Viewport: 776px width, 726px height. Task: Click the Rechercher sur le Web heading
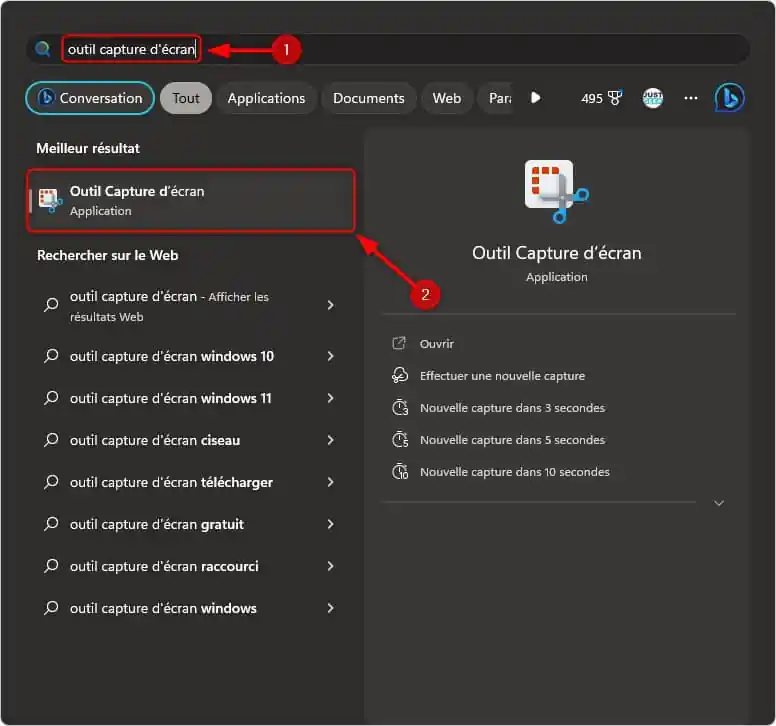(107, 255)
